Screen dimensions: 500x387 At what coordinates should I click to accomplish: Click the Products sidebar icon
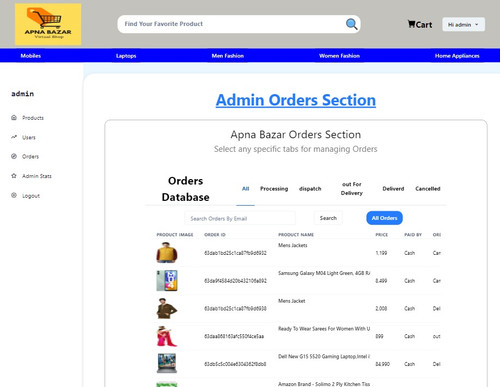14,117
